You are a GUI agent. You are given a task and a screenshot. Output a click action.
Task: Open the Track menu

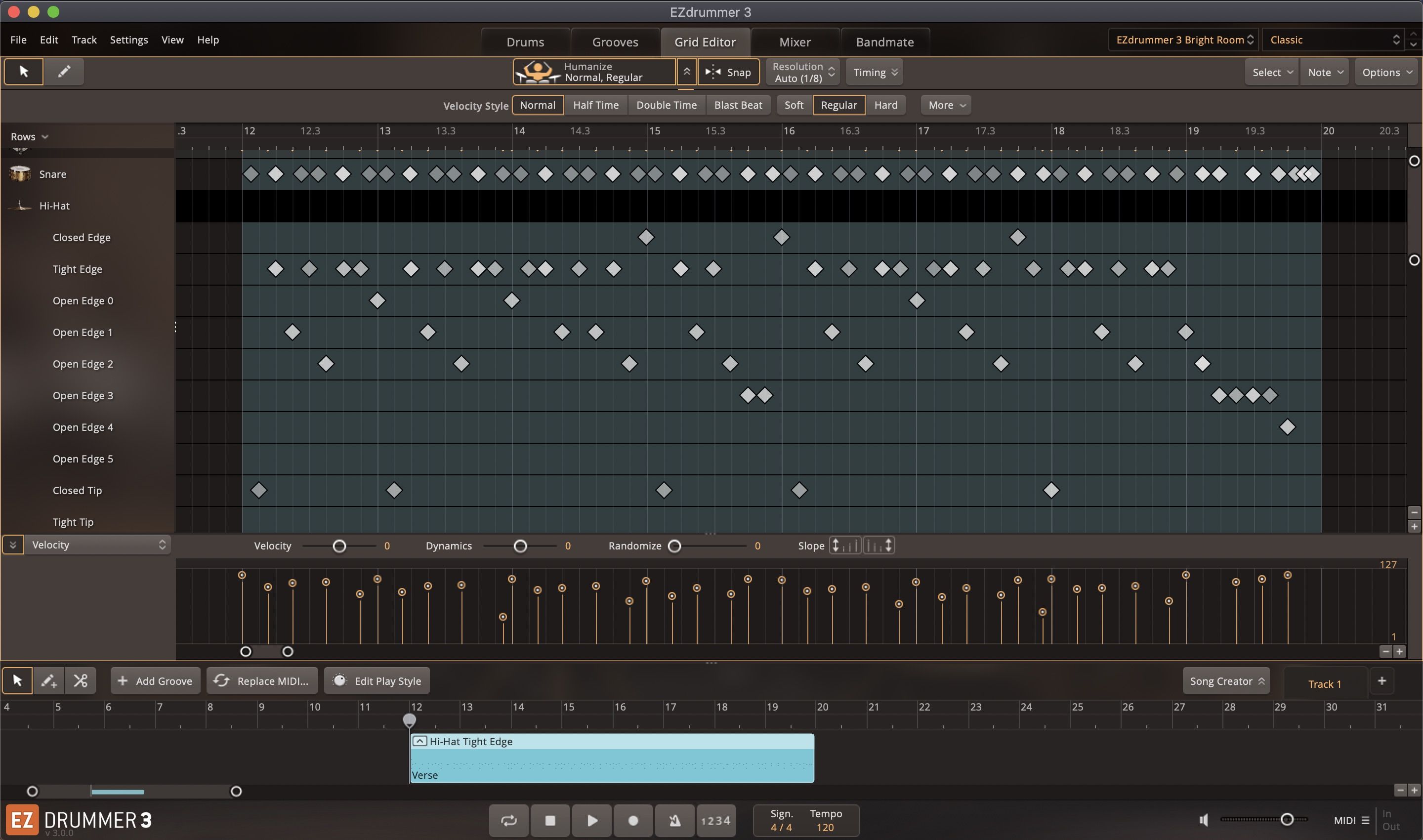pos(84,40)
